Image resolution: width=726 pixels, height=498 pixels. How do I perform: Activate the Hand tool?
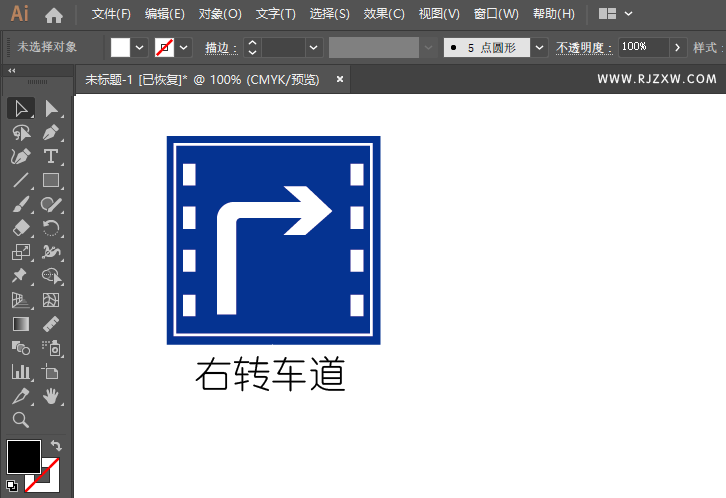[51, 397]
